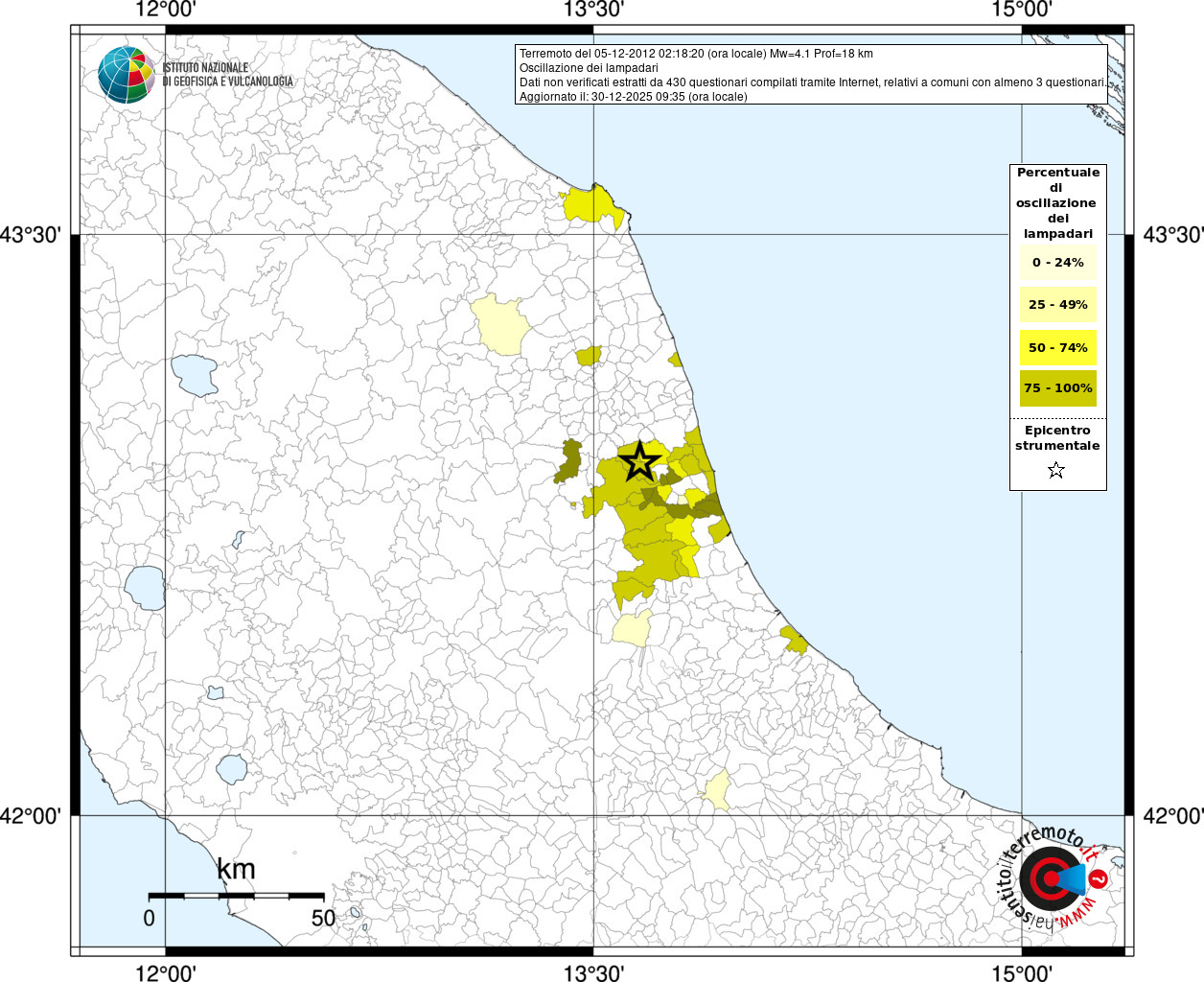Viewport: 1204px width, 982px height.
Task: Click the 'Percentuale di oscillazione' legend heading
Action: [x=1057, y=202]
